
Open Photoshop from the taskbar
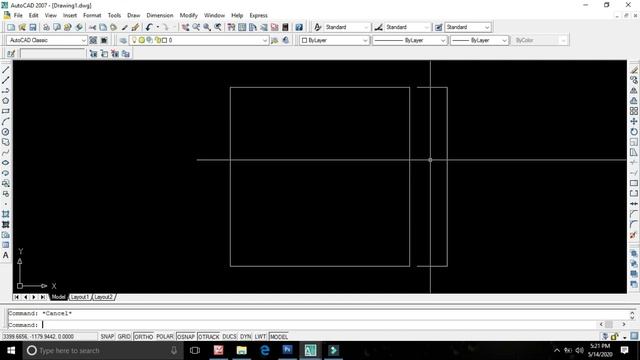(x=287, y=351)
